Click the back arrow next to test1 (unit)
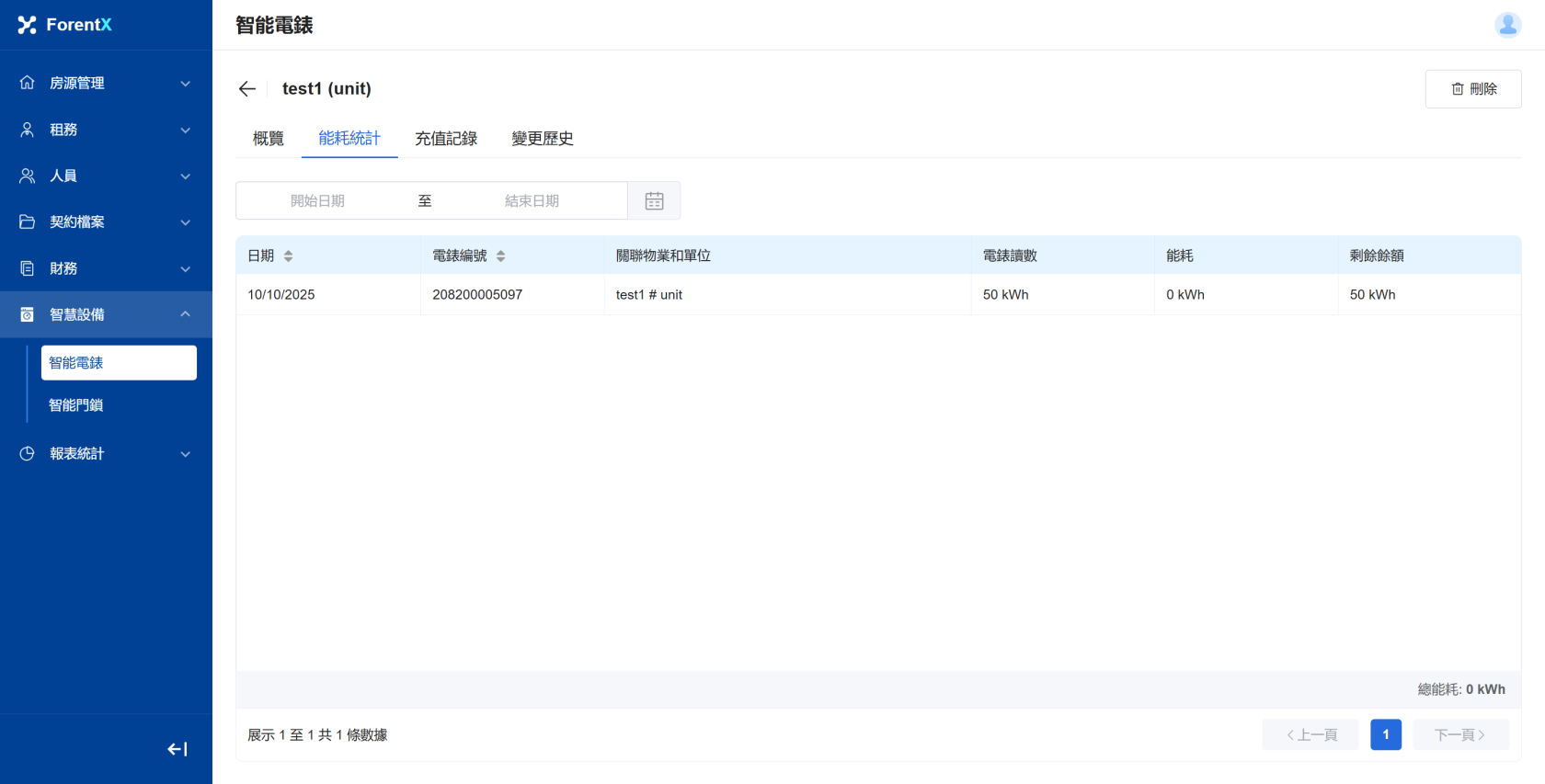Image resolution: width=1545 pixels, height=784 pixels. tap(246, 89)
